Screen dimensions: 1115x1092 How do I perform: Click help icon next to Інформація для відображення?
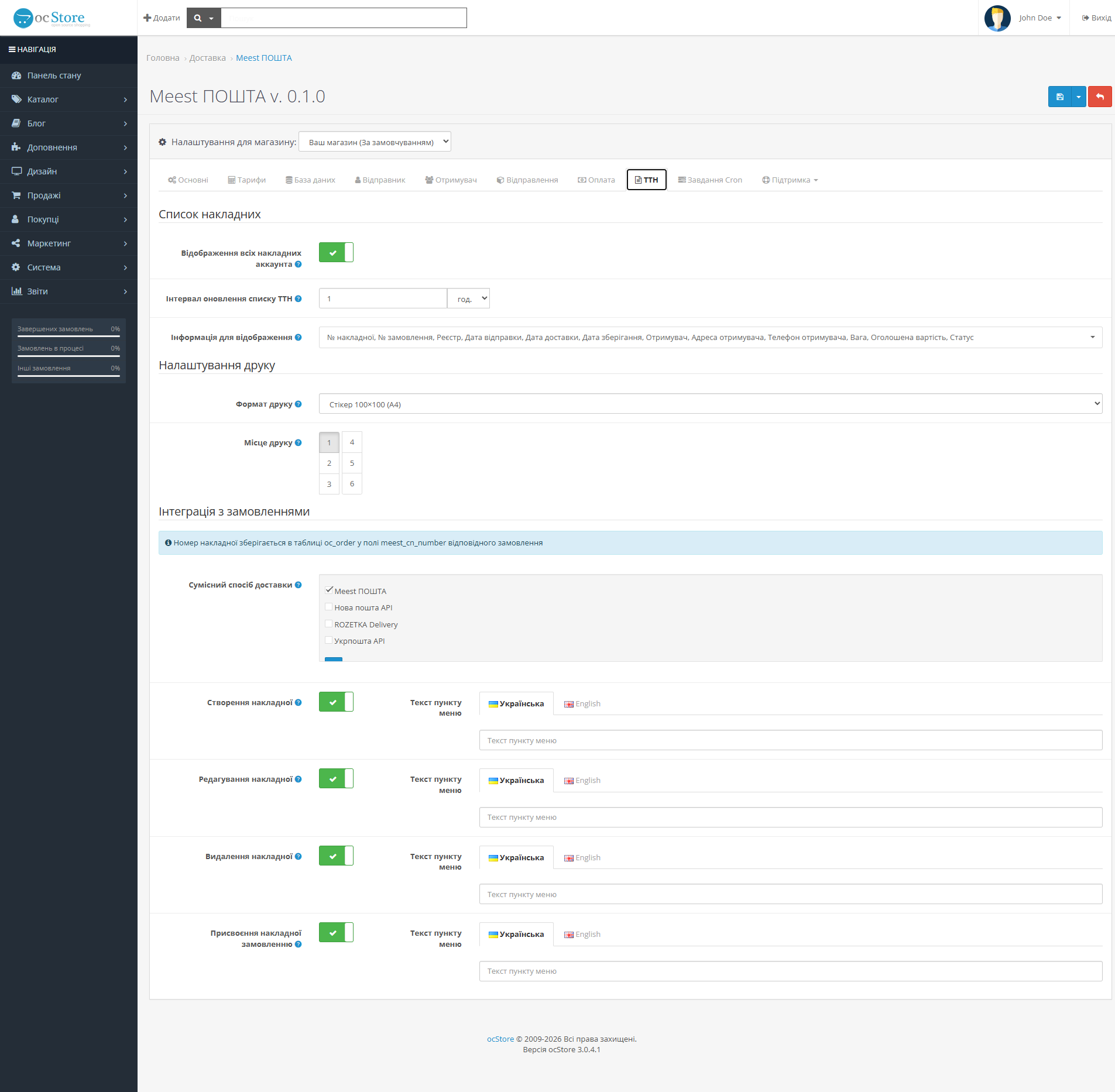tap(299, 338)
